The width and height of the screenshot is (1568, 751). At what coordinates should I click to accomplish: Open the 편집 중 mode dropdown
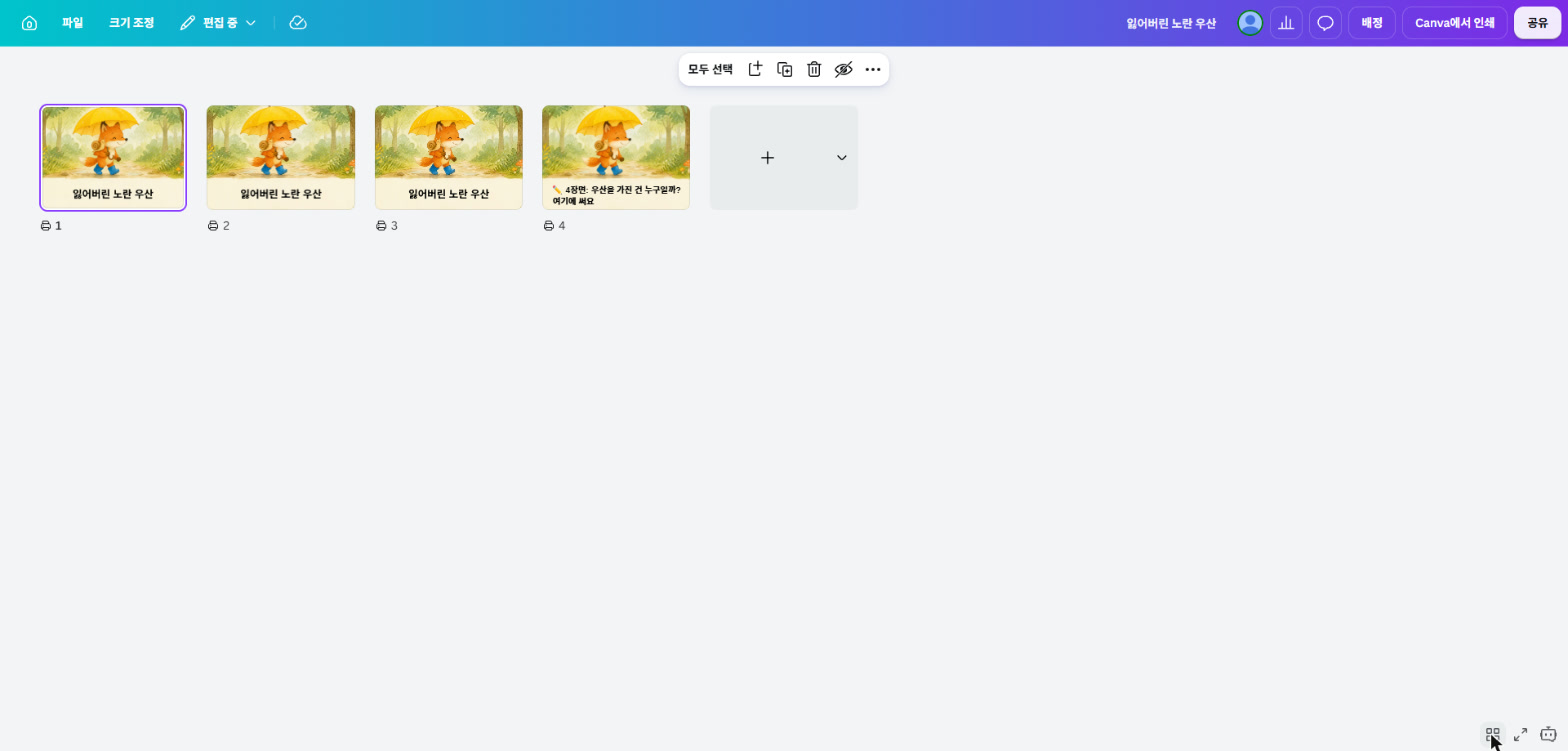pyautogui.click(x=218, y=23)
